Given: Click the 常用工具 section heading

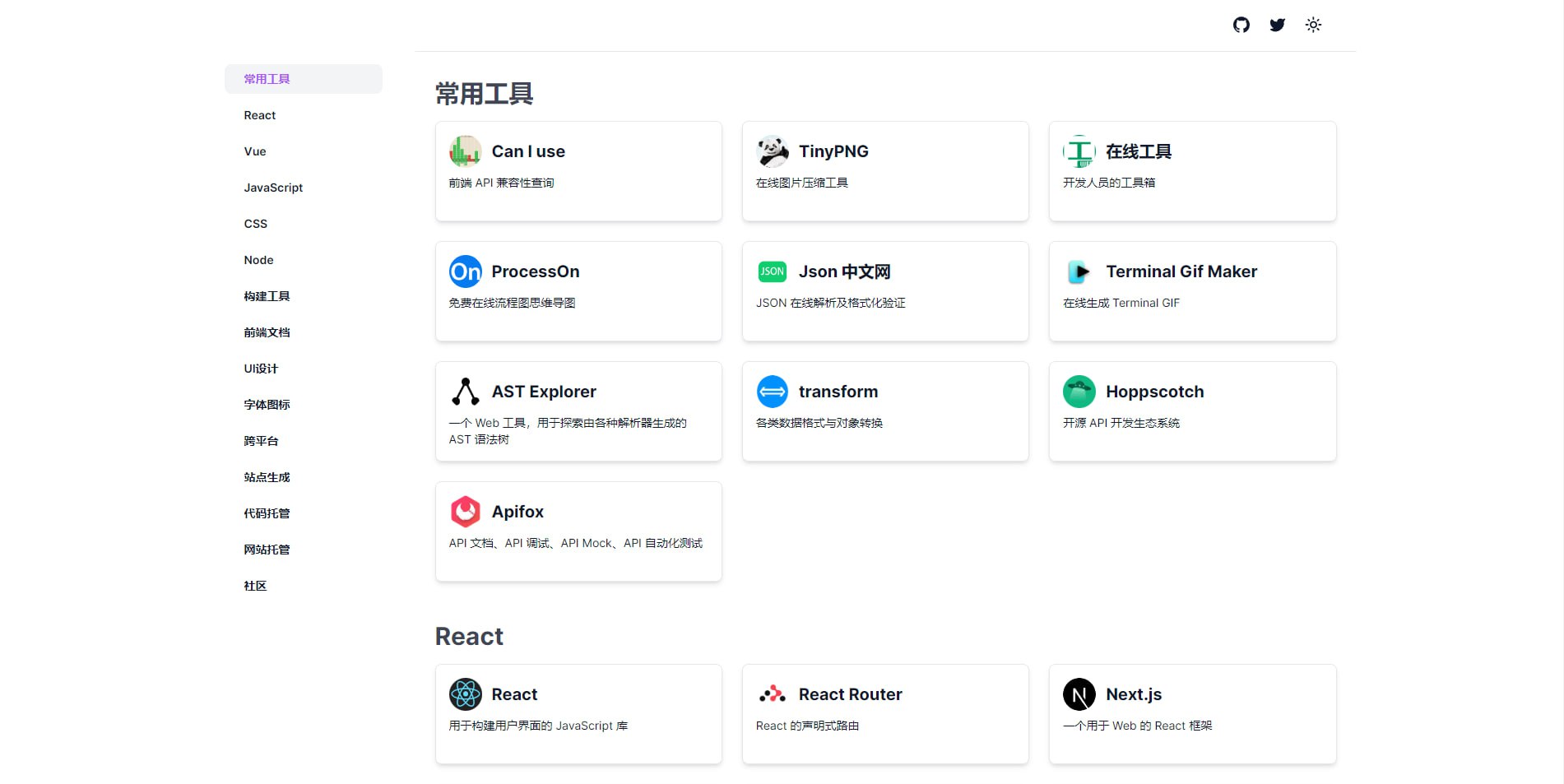Looking at the screenshot, I should pyautogui.click(x=484, y=94).
